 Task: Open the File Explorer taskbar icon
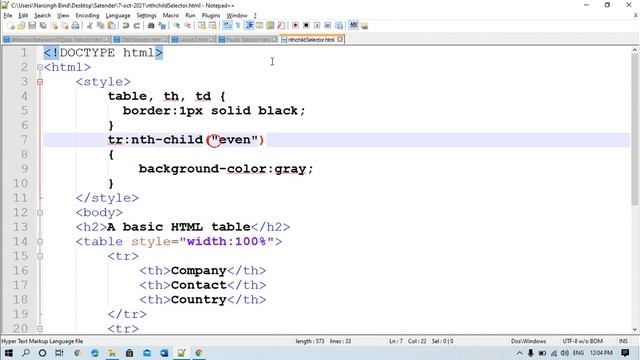(x=111, y=353)
